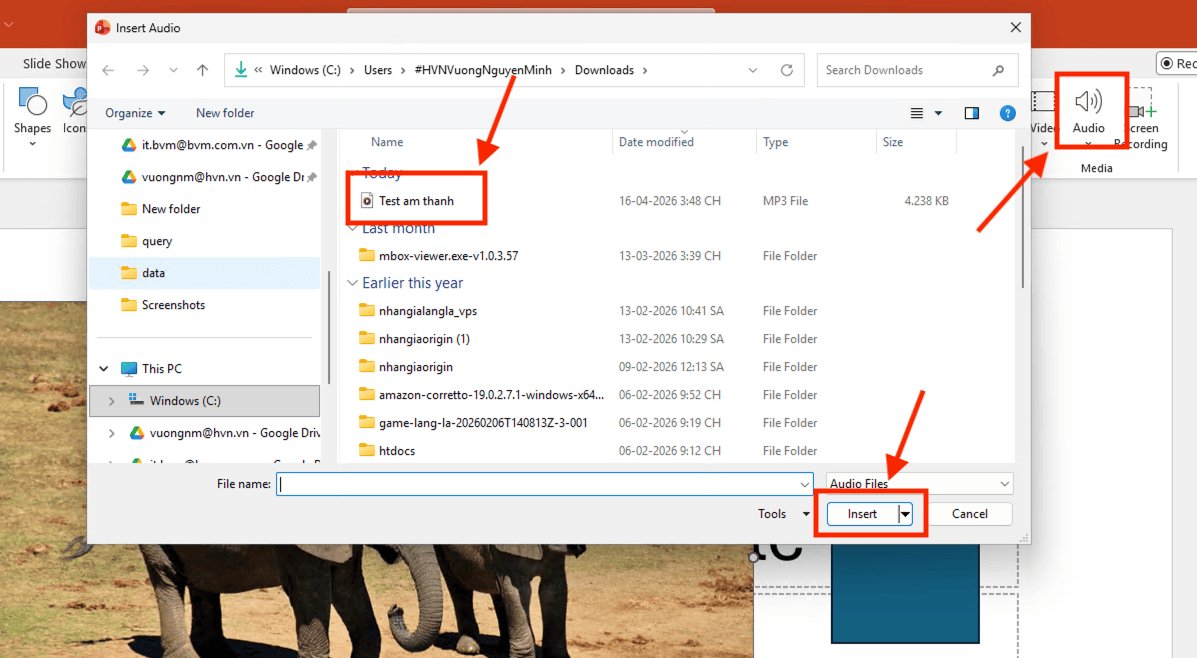Screen dimensions: 1197x658
Task: Refresh the Downloads folder listing
Action: point(787,70)
